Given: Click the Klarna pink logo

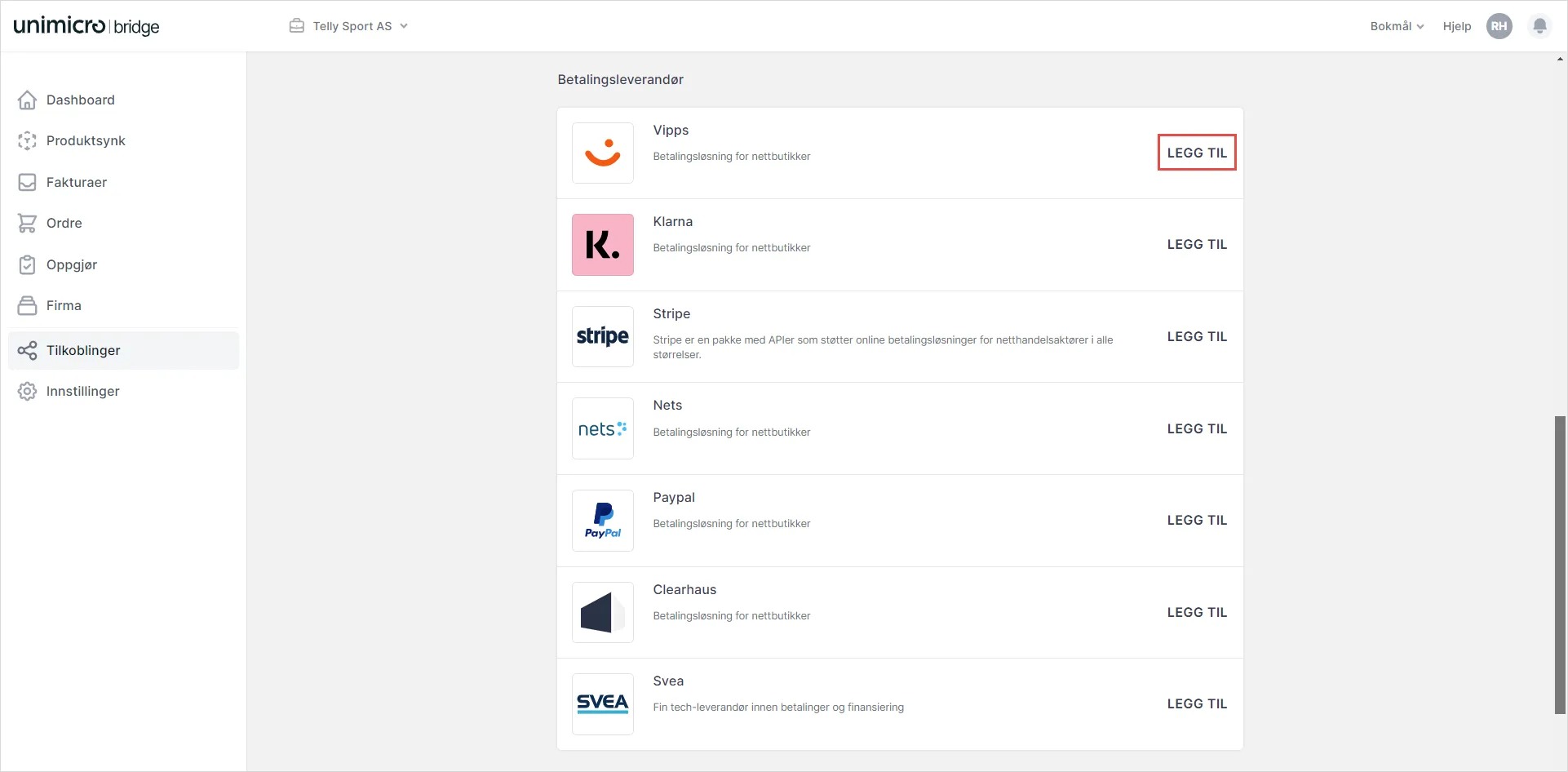Looking at the screenshot, I should [603, 245].
